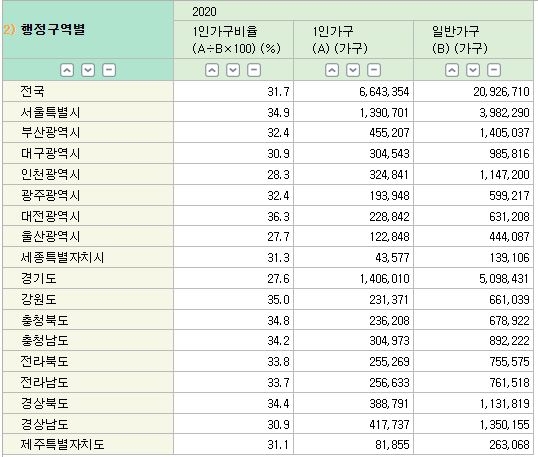Viewport: 538px width, 457px height.
Task: Click the minus icon under 1인가구 (A)
Action: tap(374, 70)
